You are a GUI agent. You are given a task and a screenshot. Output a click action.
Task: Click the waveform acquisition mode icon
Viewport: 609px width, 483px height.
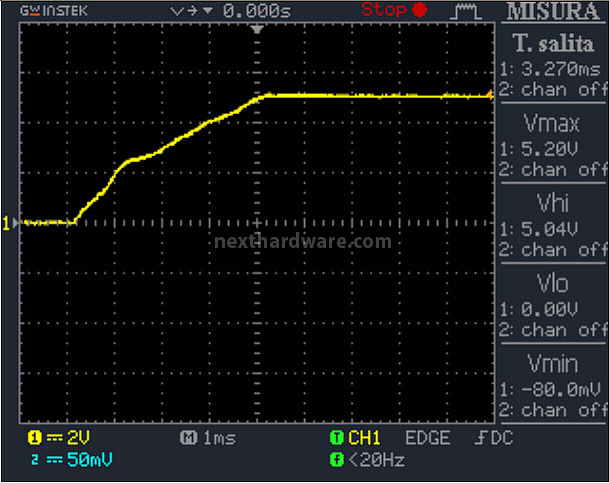click(466, 12)
